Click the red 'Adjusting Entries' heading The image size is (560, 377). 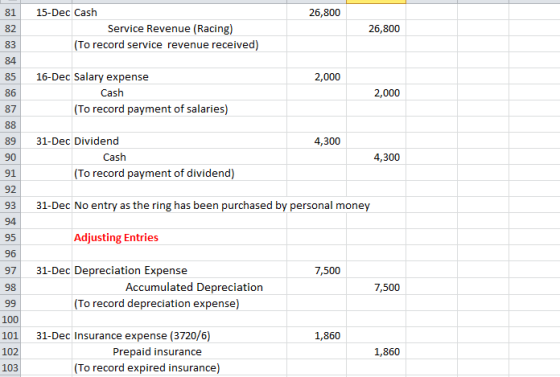click(116, 237)
